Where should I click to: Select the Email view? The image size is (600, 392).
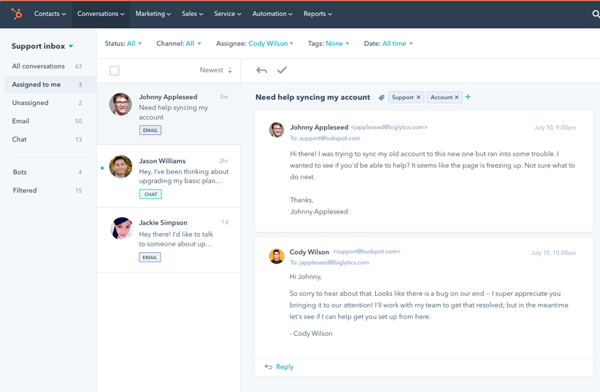coord(50,121)
